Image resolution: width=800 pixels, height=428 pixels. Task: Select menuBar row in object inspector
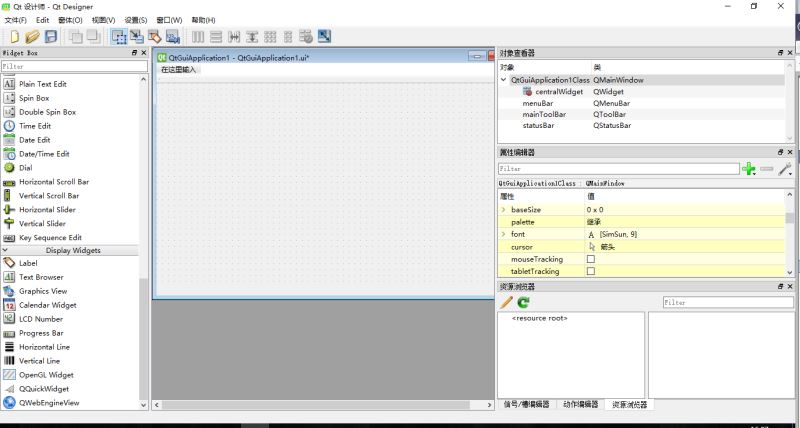point(538,103)
